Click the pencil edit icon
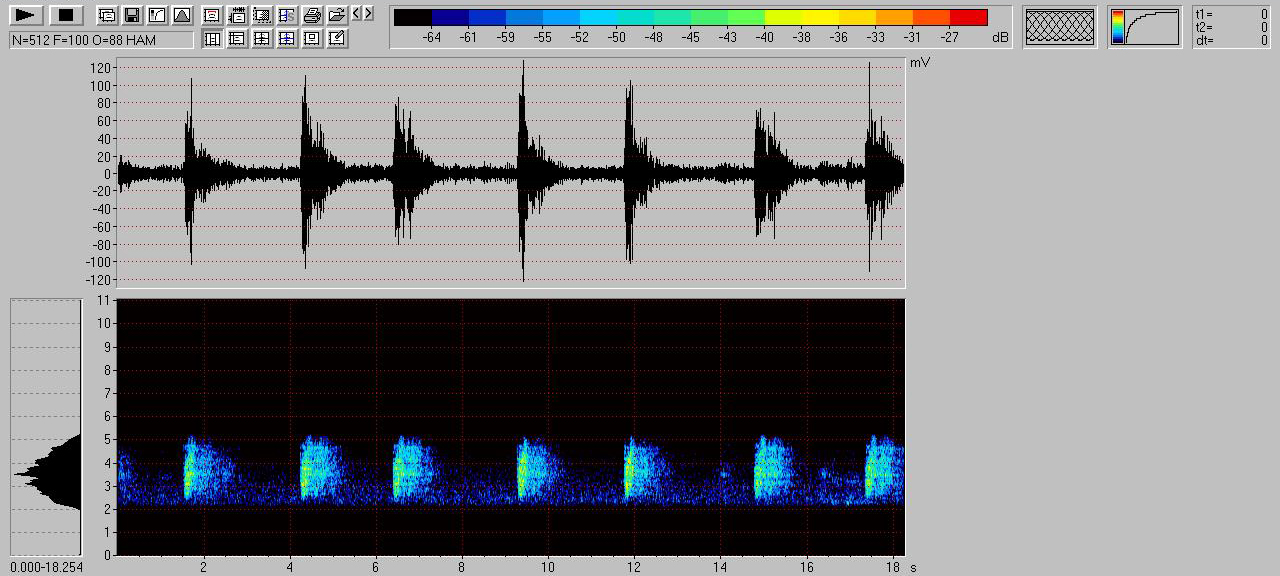The image size is (1280, 576). (x=337, y=39)
